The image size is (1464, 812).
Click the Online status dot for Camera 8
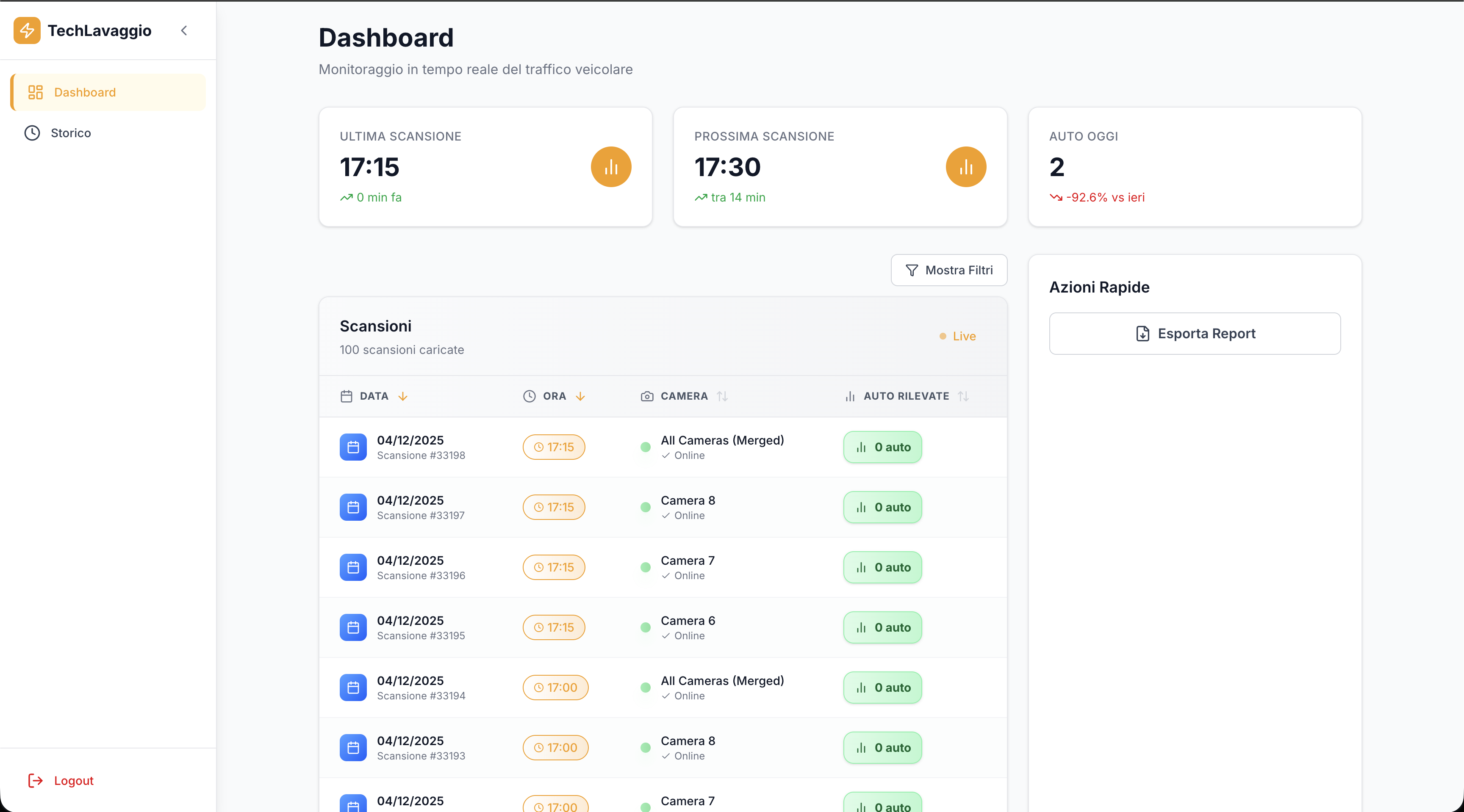[x=646, y=508]
